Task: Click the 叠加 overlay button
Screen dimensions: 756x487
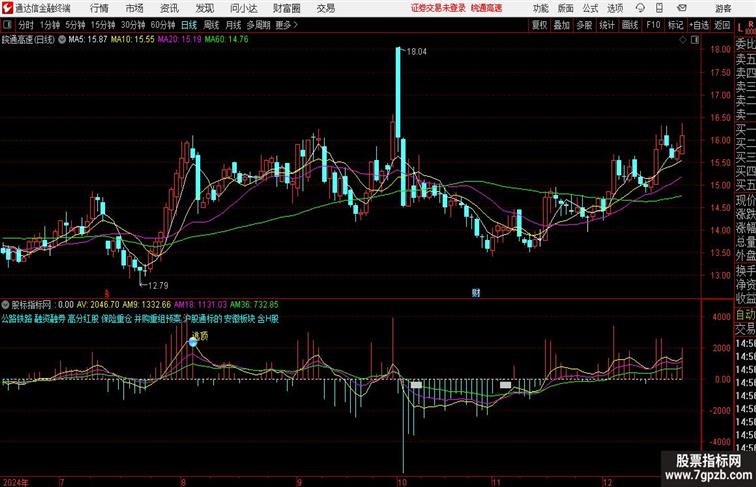Action: click(x=562, y=25)
